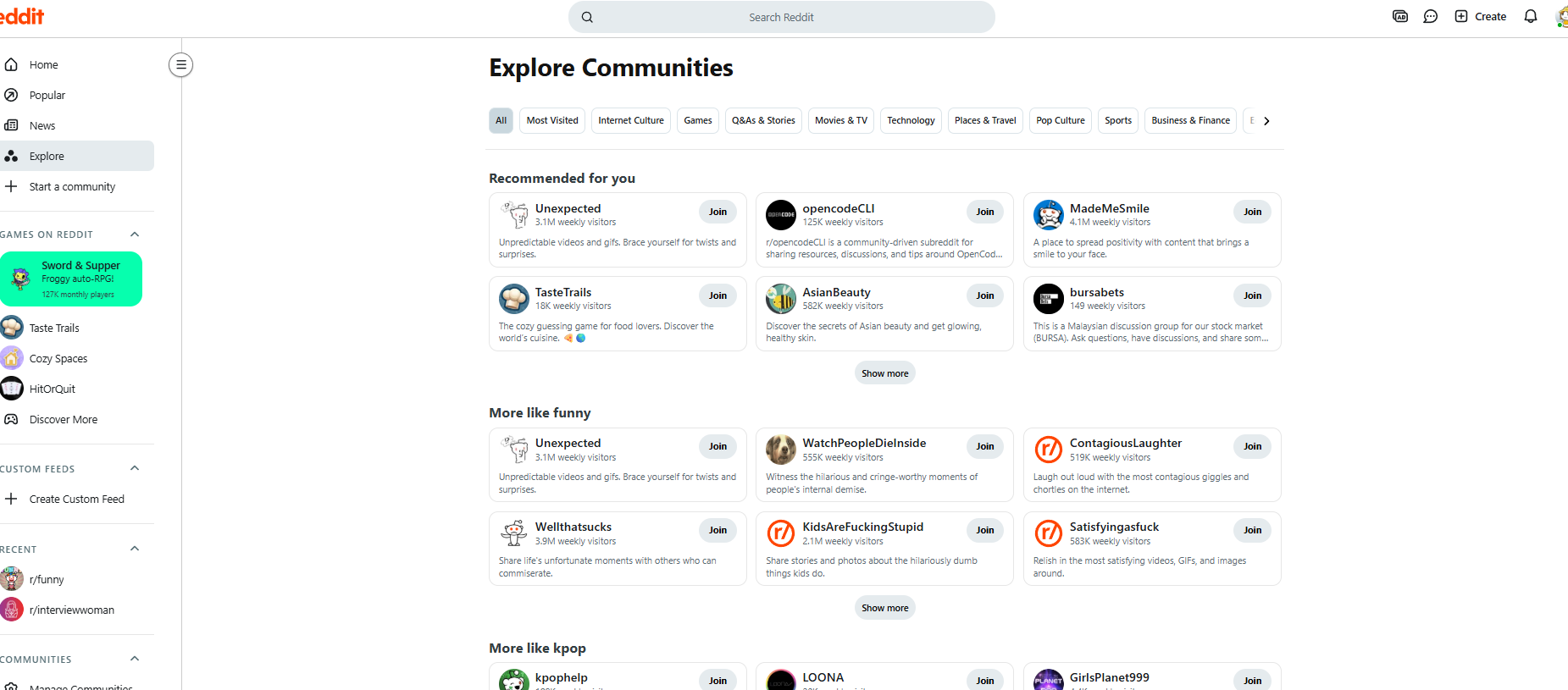
Task: Click the plus icon for Create Custom Feed
Action: point(11,499)
